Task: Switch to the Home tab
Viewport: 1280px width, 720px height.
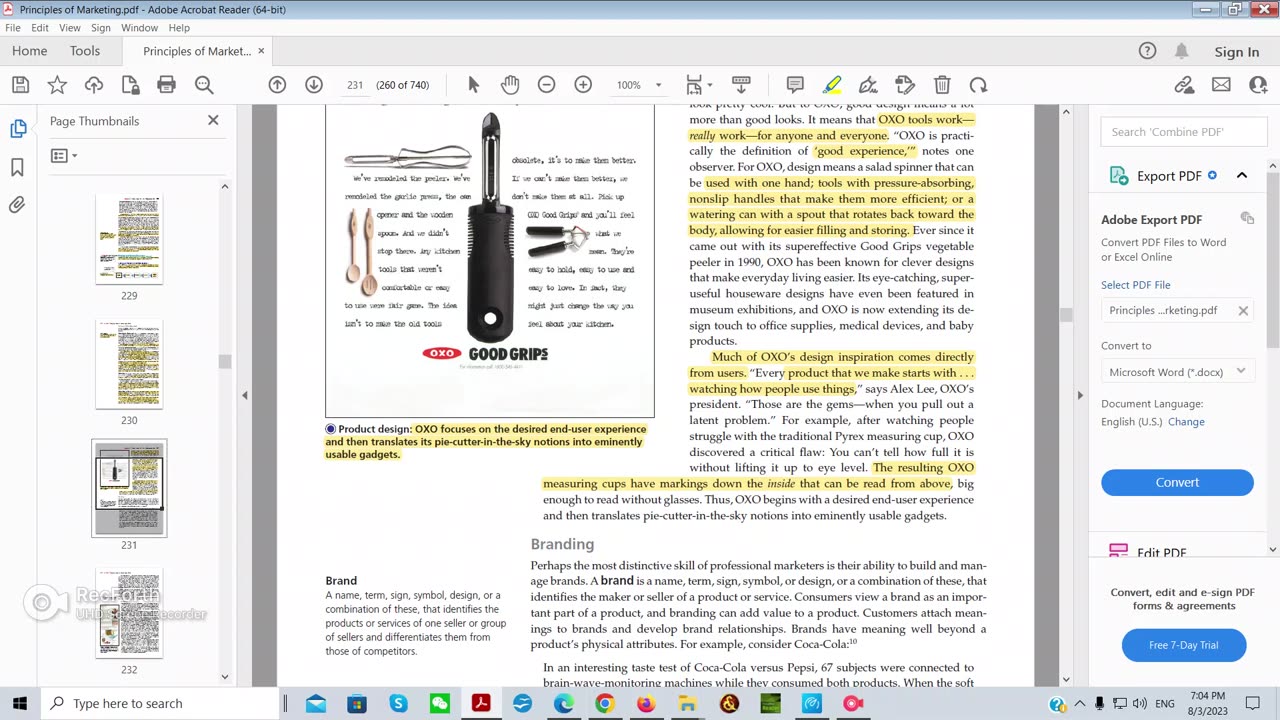Action: pos(29,51)
